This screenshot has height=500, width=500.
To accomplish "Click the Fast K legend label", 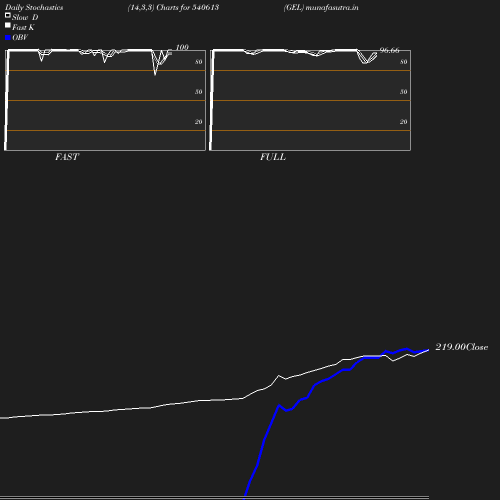I will pos(23,27).
